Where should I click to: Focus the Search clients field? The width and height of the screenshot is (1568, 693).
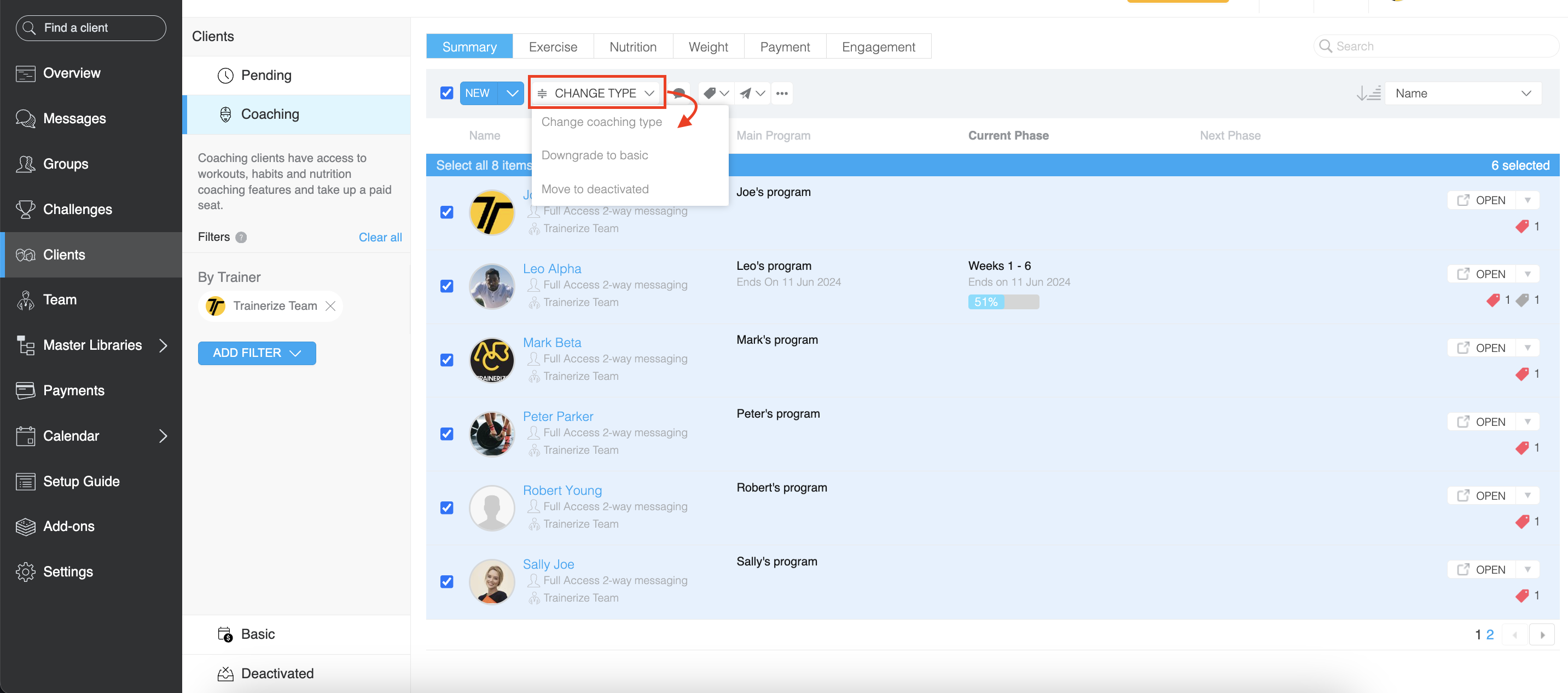point(1437,47)
